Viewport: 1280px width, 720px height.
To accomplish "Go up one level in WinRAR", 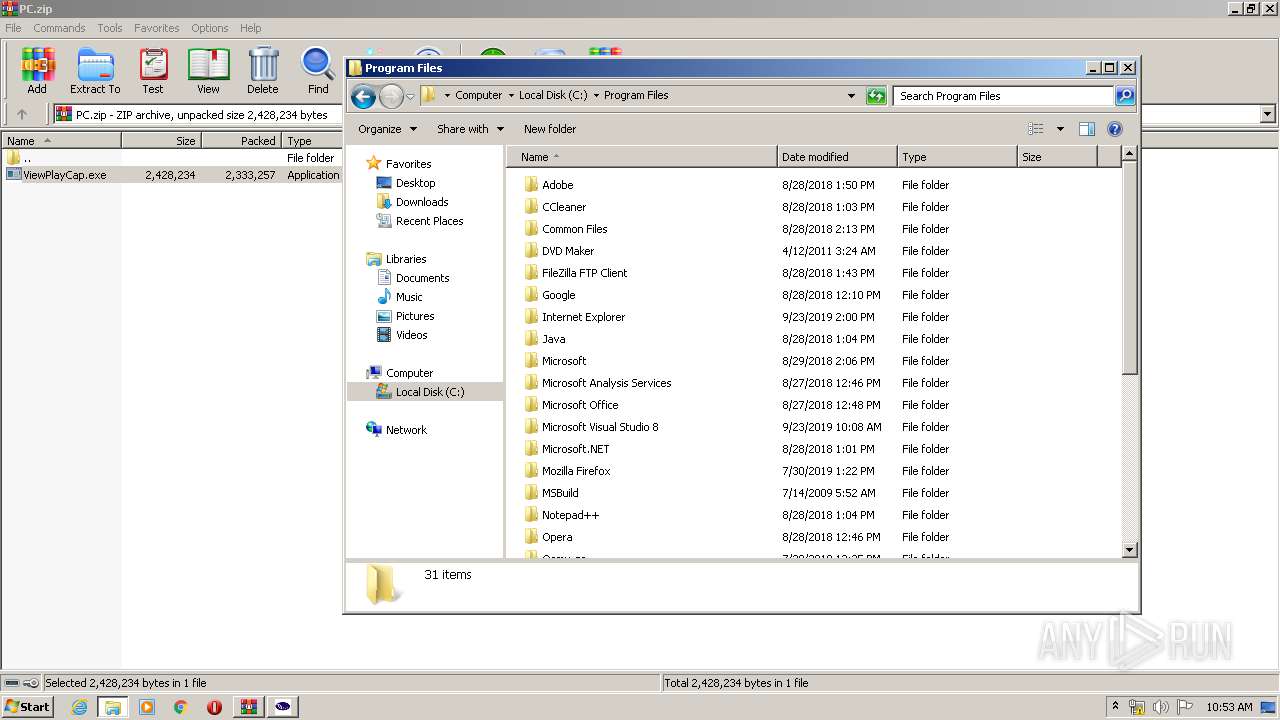I will 22,115.
